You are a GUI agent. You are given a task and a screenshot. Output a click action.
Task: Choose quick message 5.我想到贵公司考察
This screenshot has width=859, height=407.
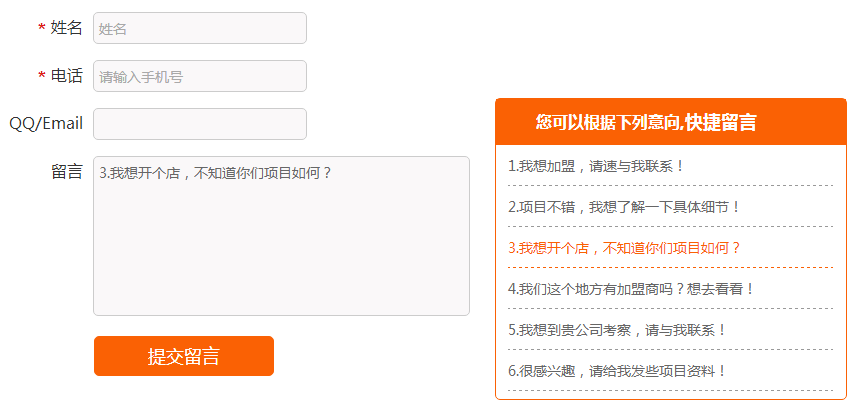coord(617,329)
